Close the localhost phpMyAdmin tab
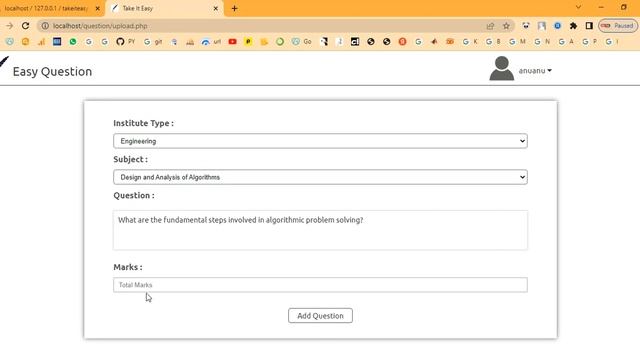The height and width of the screenshot is (360, 640). (98, 8)
